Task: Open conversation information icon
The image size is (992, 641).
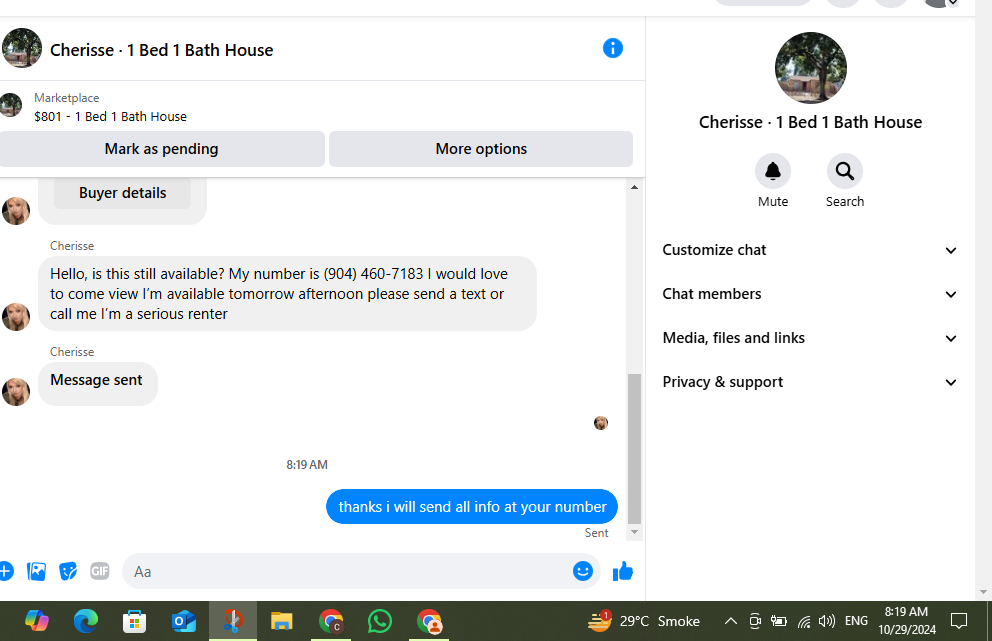Action: pyautogui.click(x=612, y=48)
